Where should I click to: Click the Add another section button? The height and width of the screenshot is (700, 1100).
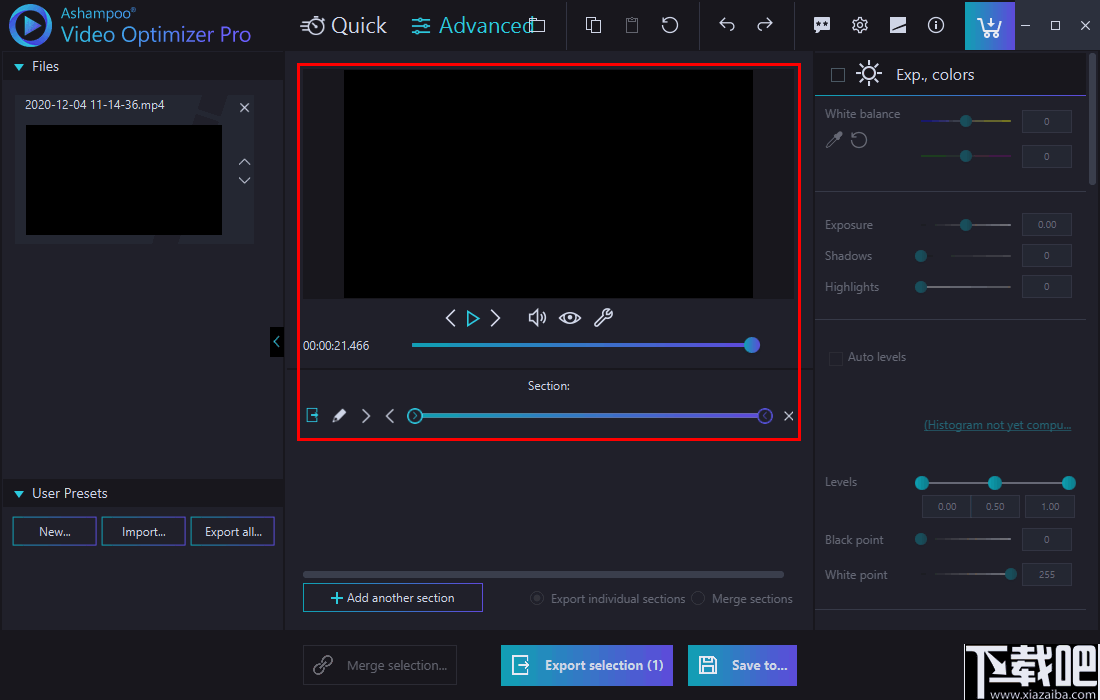point(392,597)
